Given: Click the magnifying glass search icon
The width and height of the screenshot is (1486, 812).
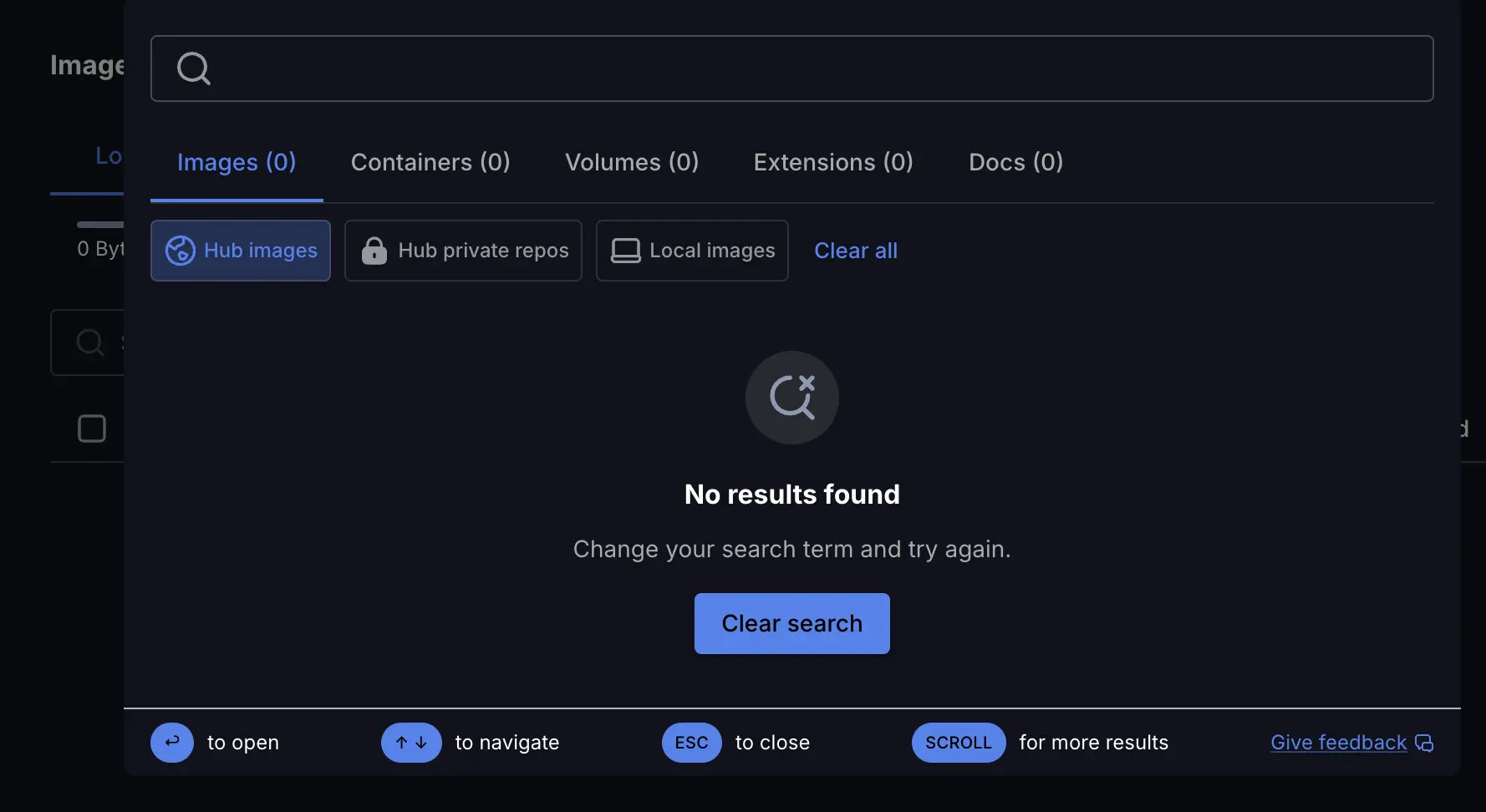Looking at the screenshot, I should (x=193, y=69).
